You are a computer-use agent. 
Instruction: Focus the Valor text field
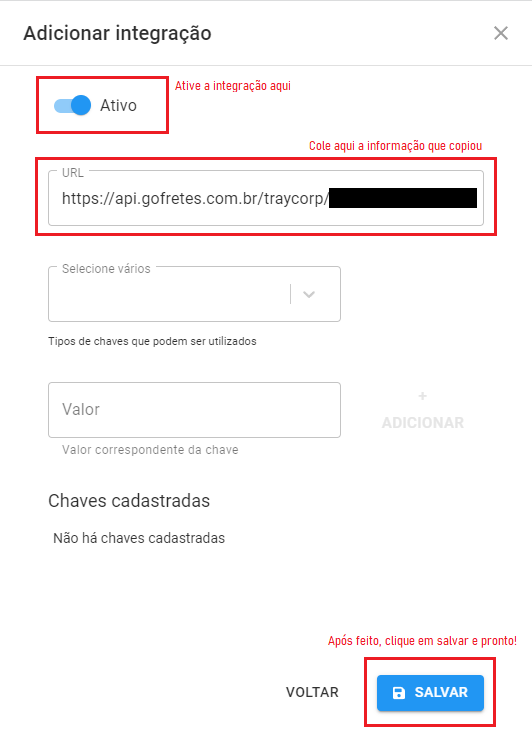point(194,410)
